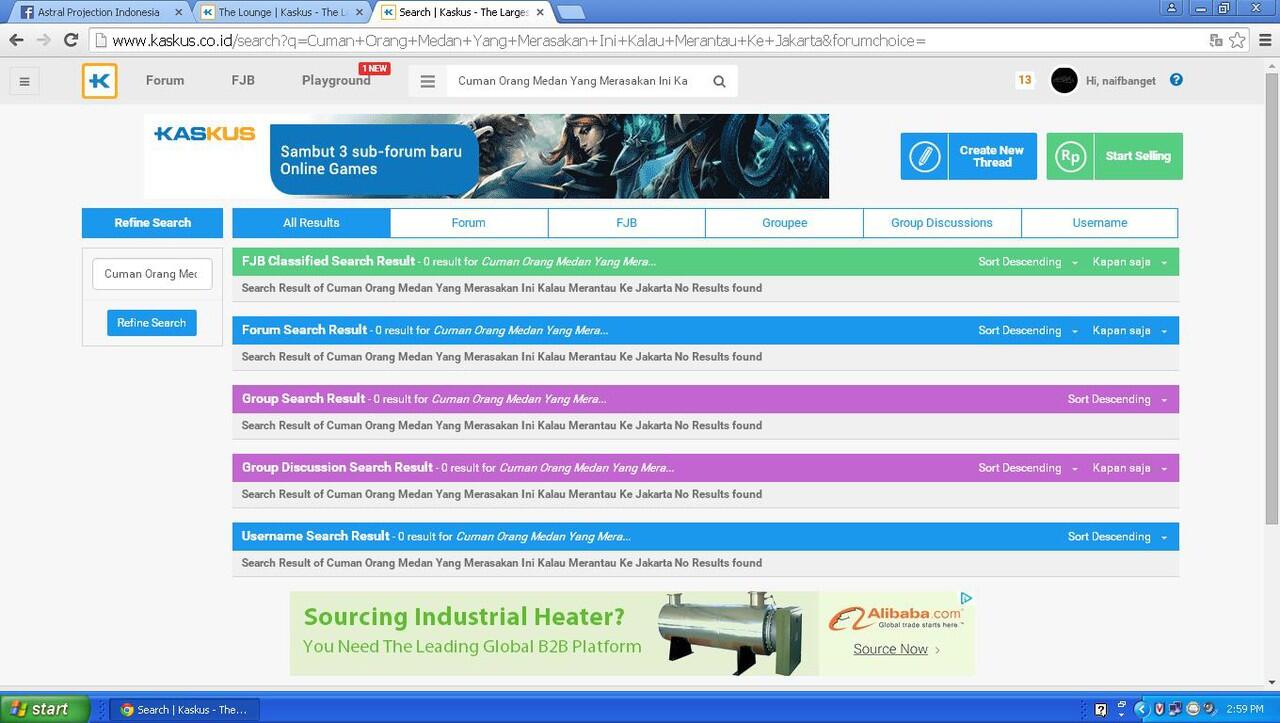
Task: Click the Search Kaskus taskbar button
Action: (x=182, y=710)
